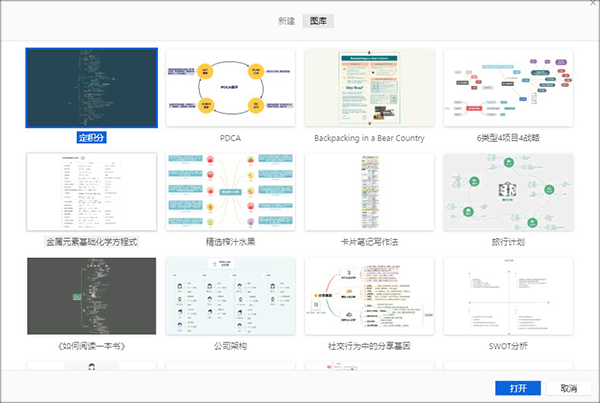Viewport: 600px width, 403px height.
Task: Click the 定积分 label text
Action: click(x=91, y=138)
